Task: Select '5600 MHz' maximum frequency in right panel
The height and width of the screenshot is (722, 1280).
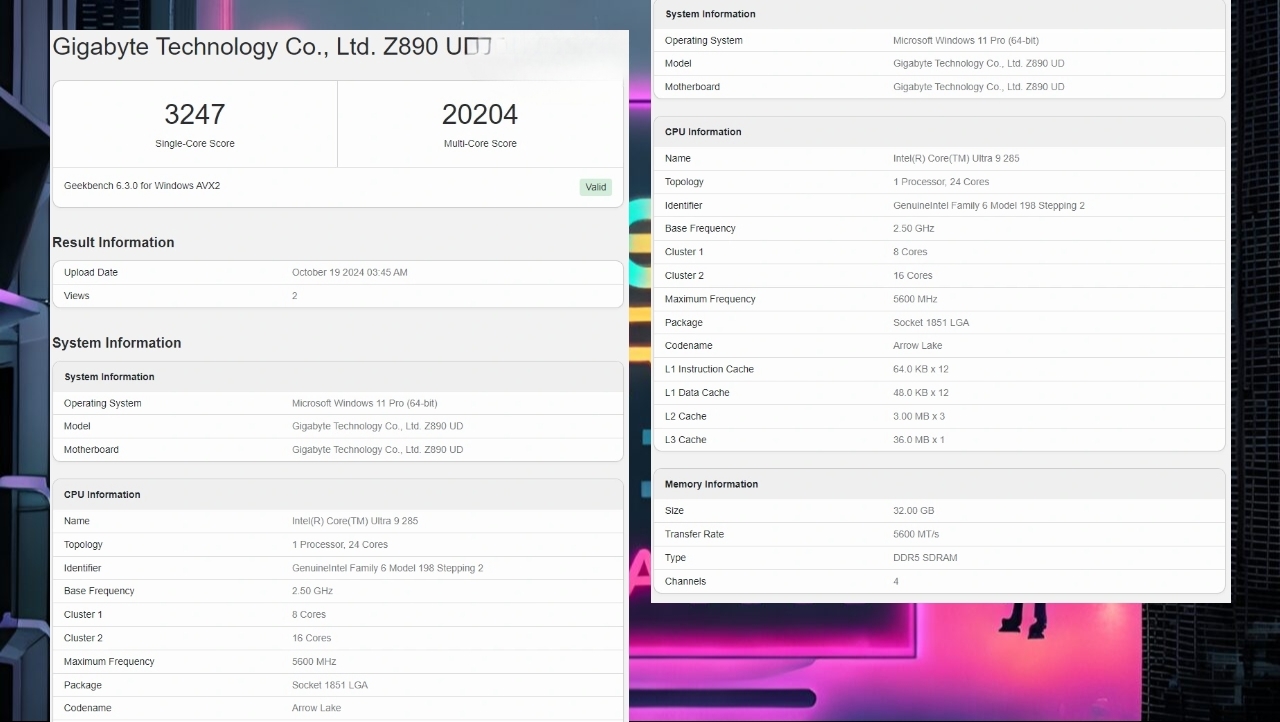Action: click(x=915, y=299)
